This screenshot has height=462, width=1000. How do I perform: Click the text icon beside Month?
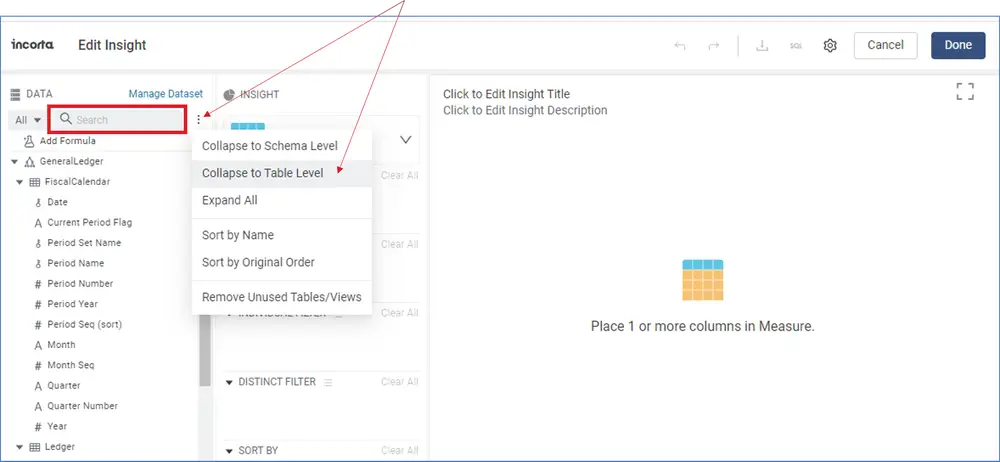(x=38, y=345)
